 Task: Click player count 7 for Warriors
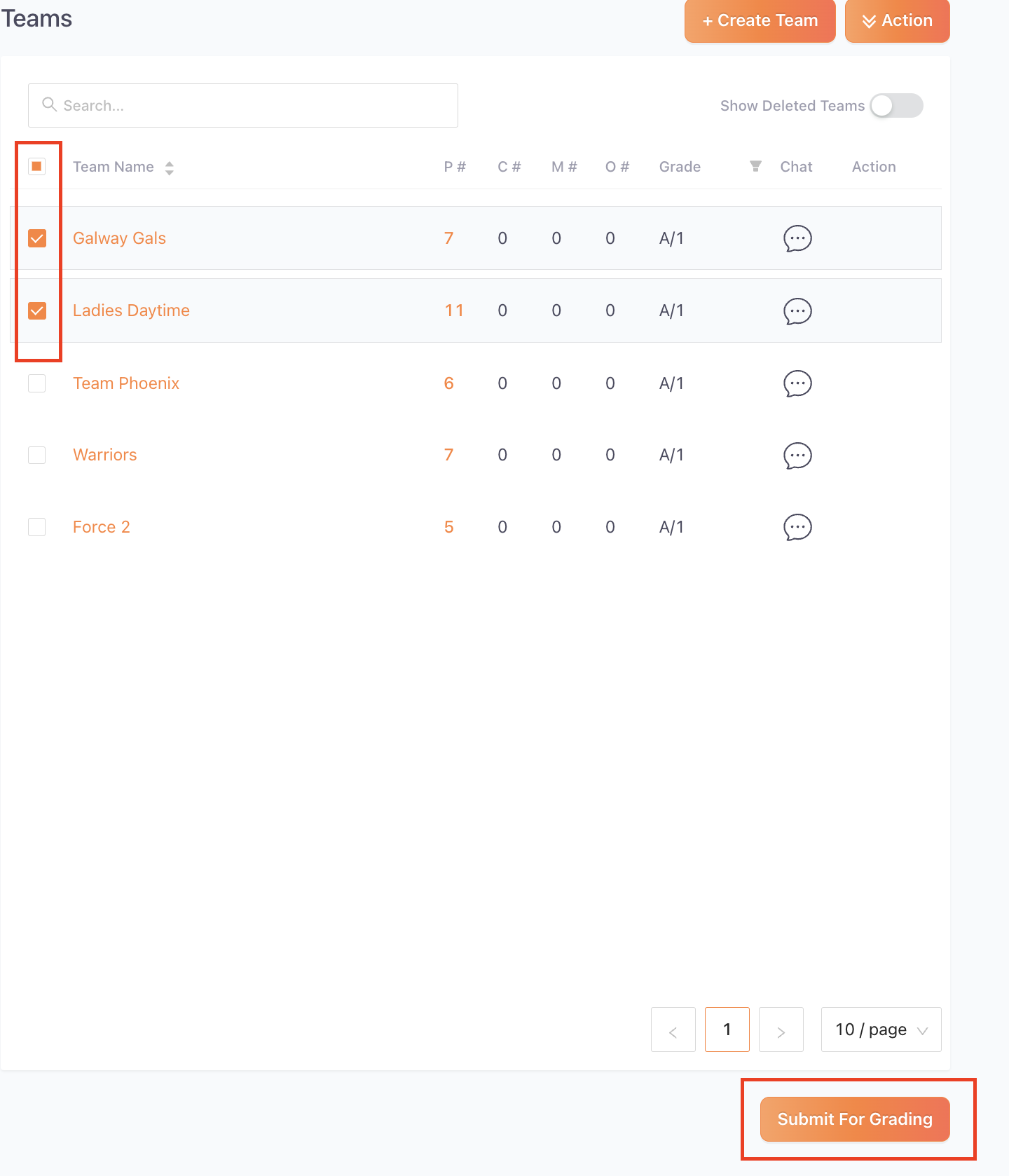coord(448,455)
